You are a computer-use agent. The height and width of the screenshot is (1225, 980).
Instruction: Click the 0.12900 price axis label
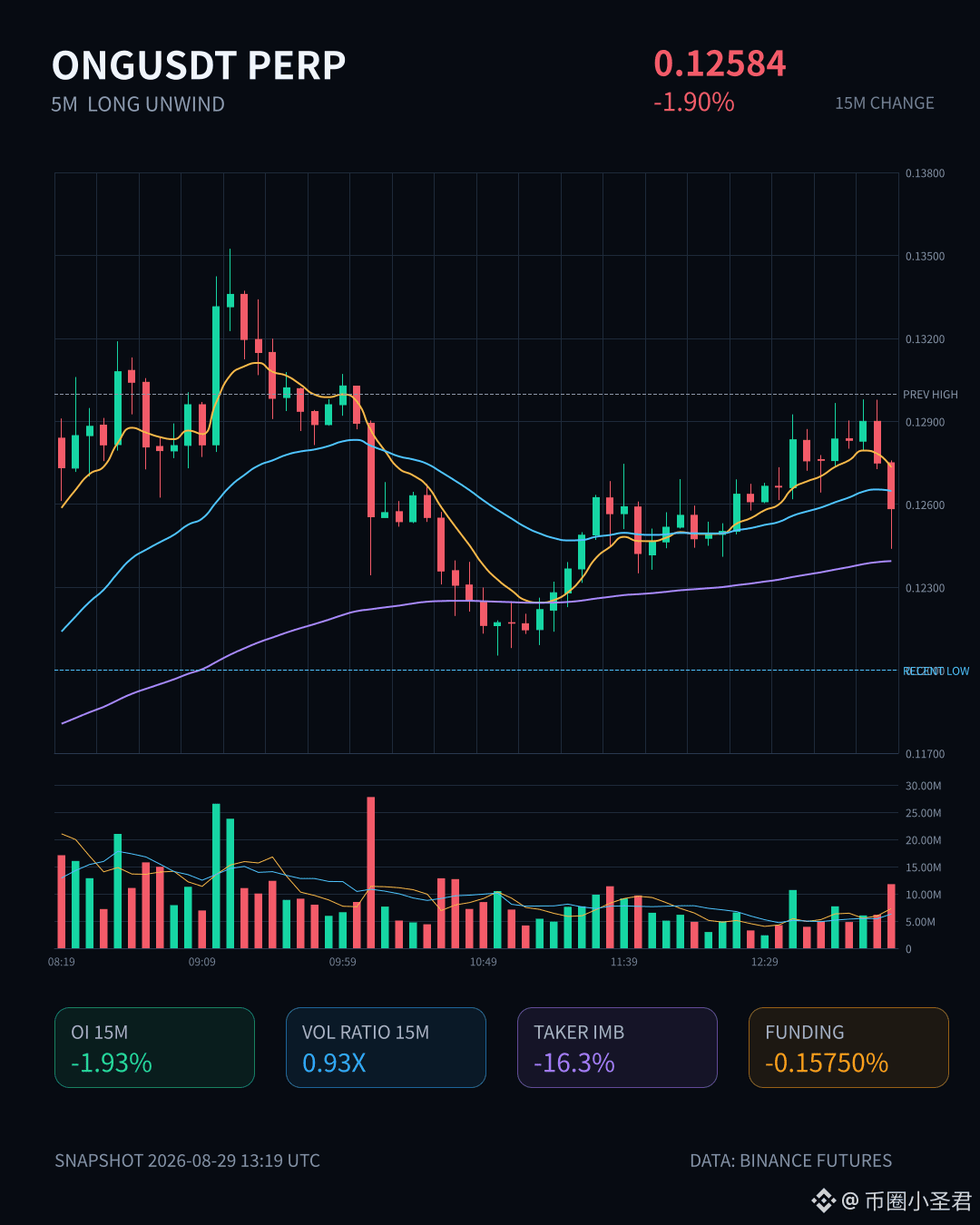pos(925,422)
